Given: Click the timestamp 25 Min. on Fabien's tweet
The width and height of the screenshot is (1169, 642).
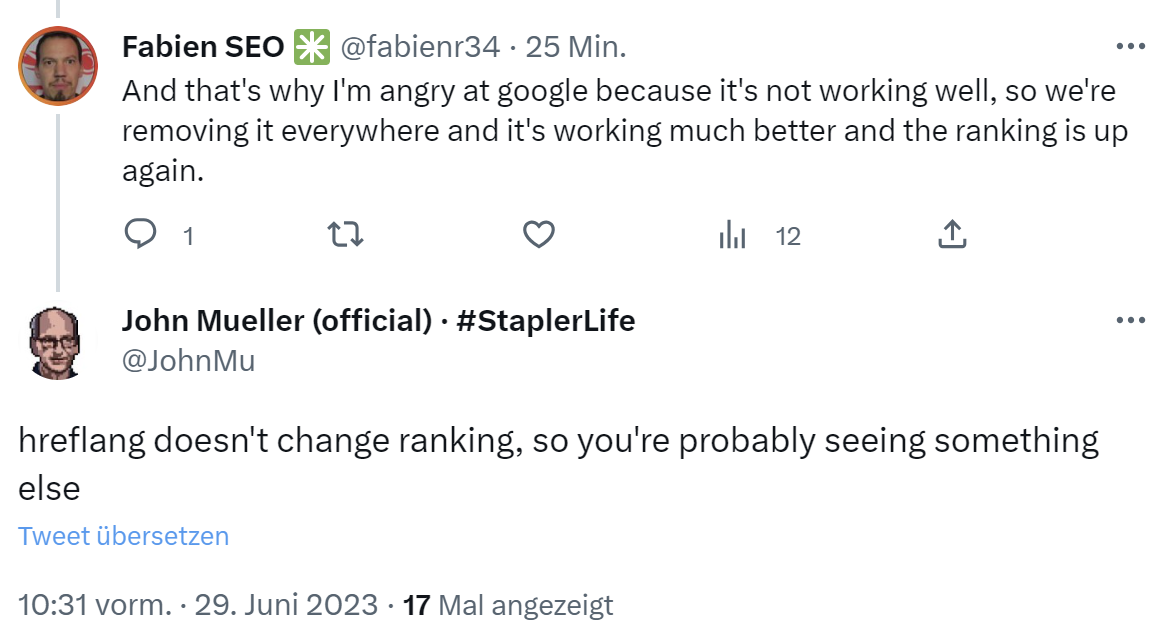Looking at the screenshot, I should [575, 46].
